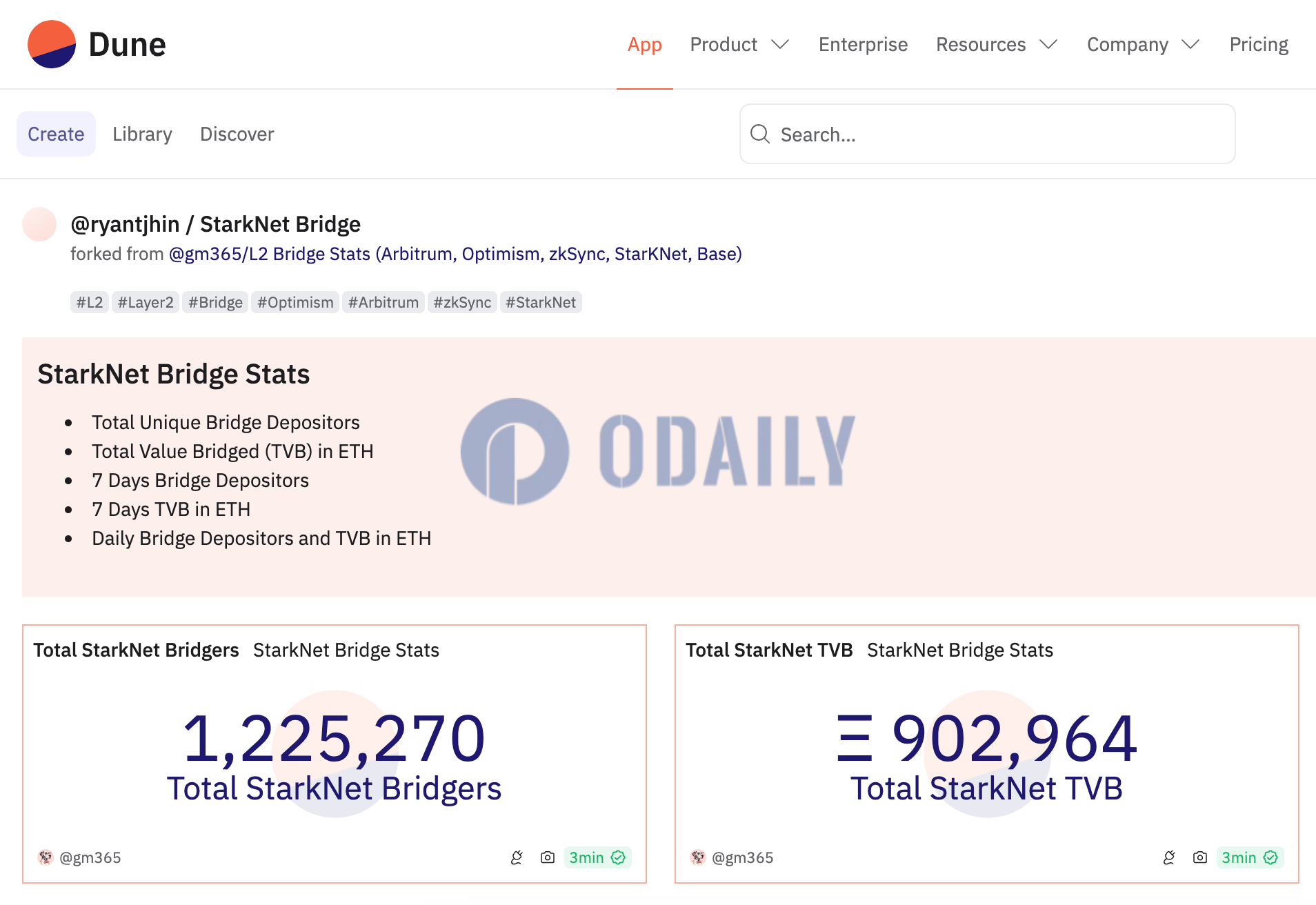This screenshot has height=905, width=1316.
Task: Select the Create tab
Action: [56, 134]
